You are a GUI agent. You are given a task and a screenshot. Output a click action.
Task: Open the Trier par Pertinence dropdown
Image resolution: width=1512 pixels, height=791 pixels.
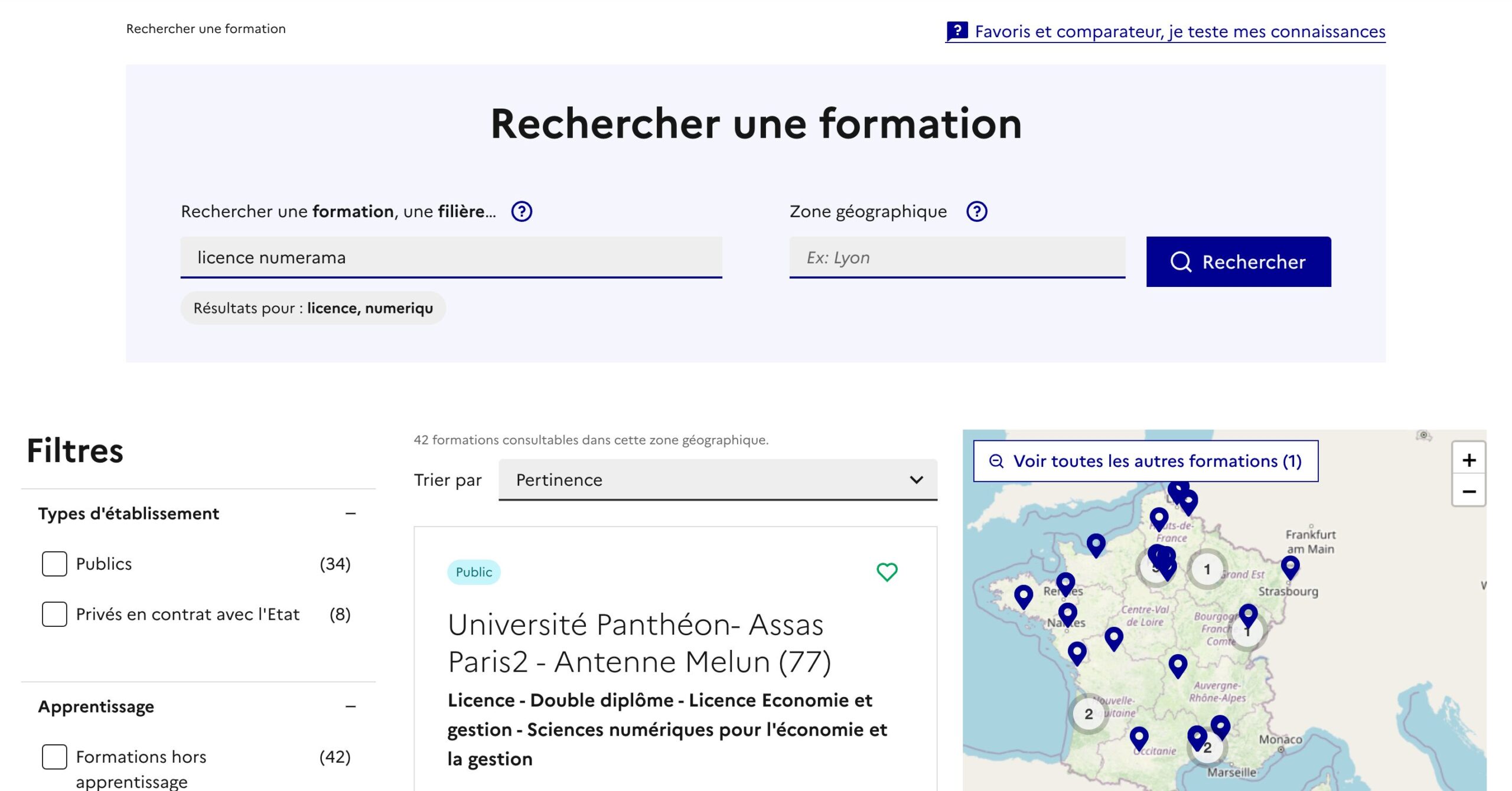[718, 480]
